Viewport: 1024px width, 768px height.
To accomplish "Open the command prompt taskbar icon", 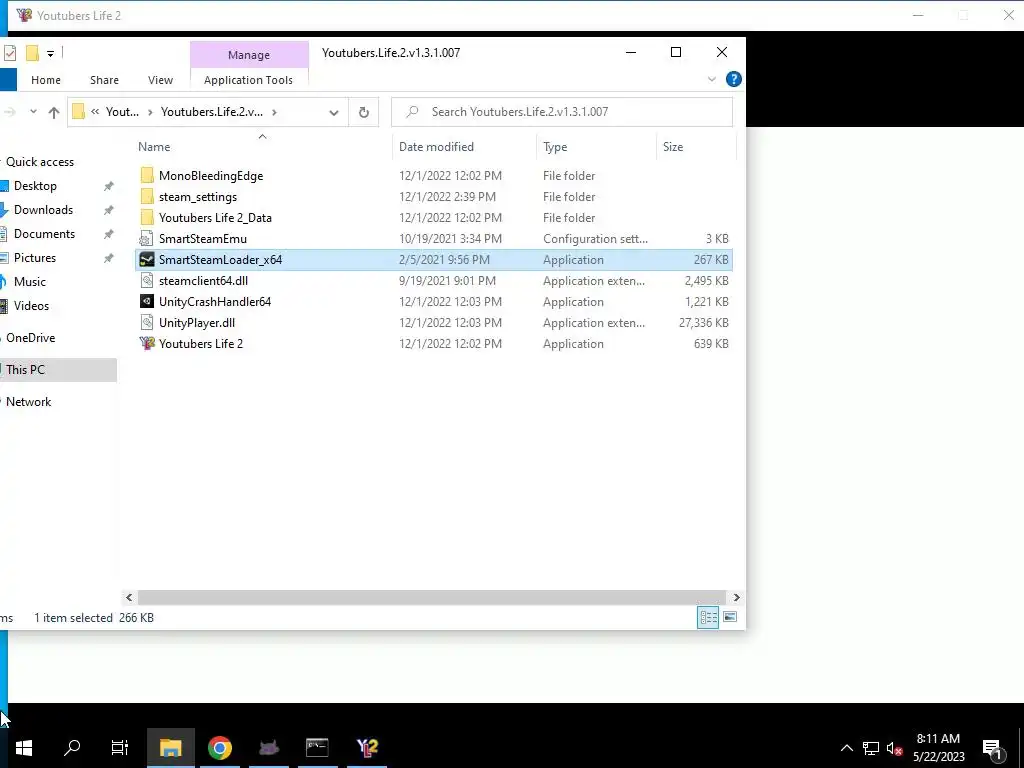I will pyautogui.click(x=317, y=747).
